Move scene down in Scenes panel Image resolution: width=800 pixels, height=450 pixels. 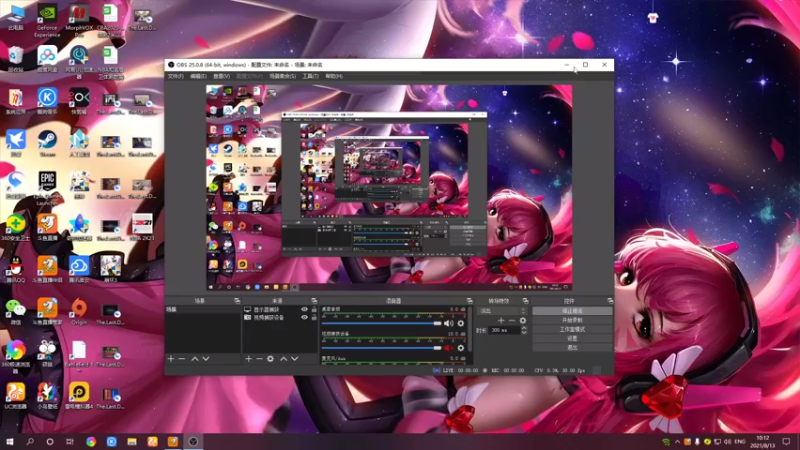[x=206, y=359]
